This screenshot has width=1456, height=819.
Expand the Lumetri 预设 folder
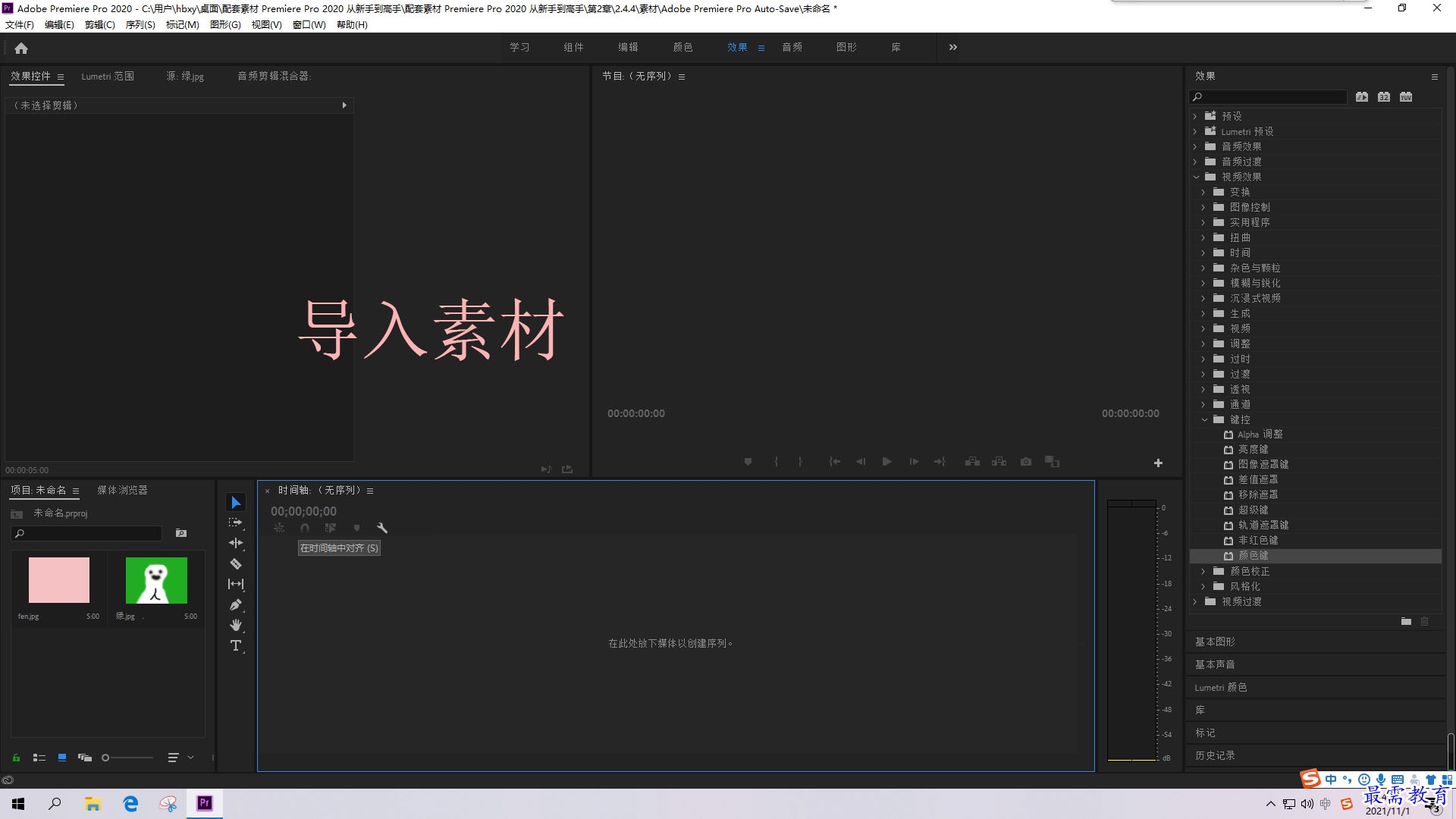pyautogui.click(x=1195, y=131)
